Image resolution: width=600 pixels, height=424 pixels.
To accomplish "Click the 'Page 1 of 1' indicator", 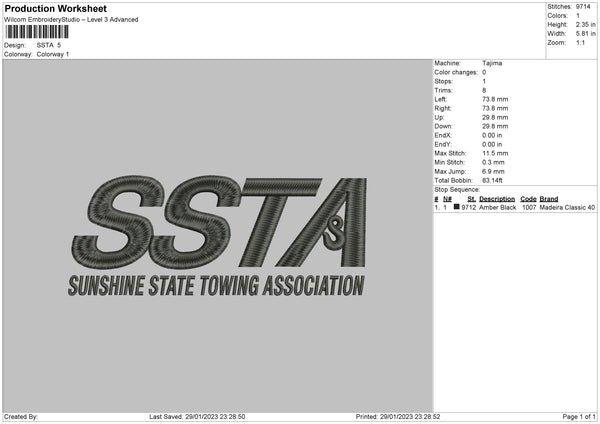I will pos(579,417).
